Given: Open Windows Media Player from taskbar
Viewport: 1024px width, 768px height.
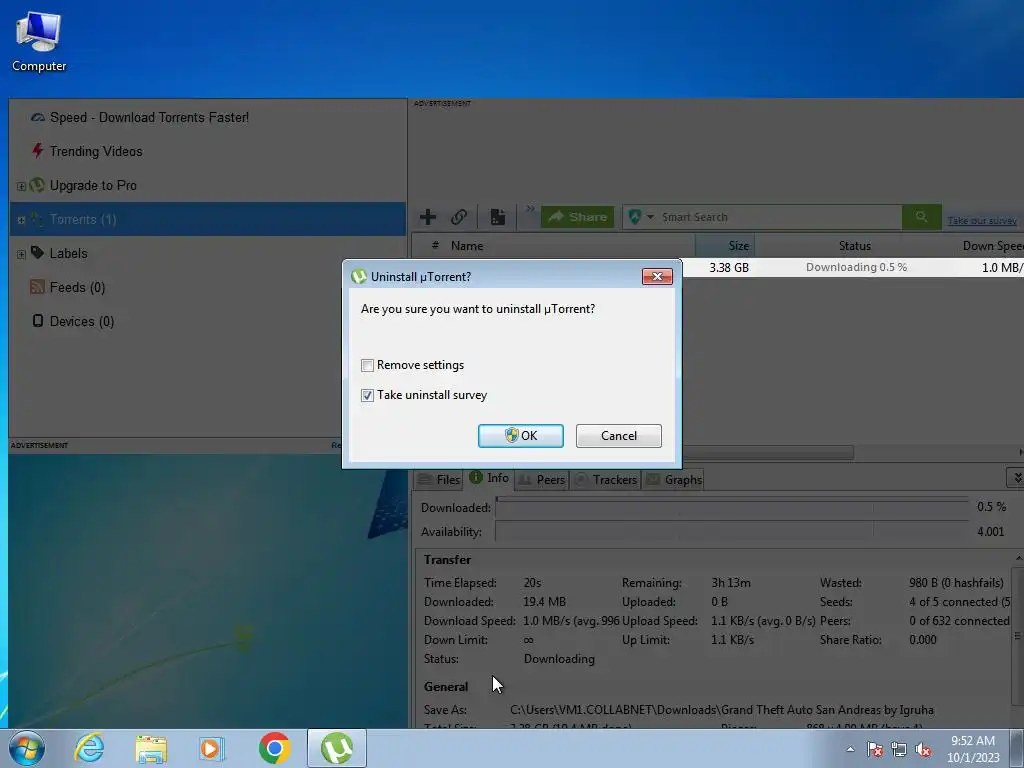Looking at the screenshot, I should coord(212,748).
